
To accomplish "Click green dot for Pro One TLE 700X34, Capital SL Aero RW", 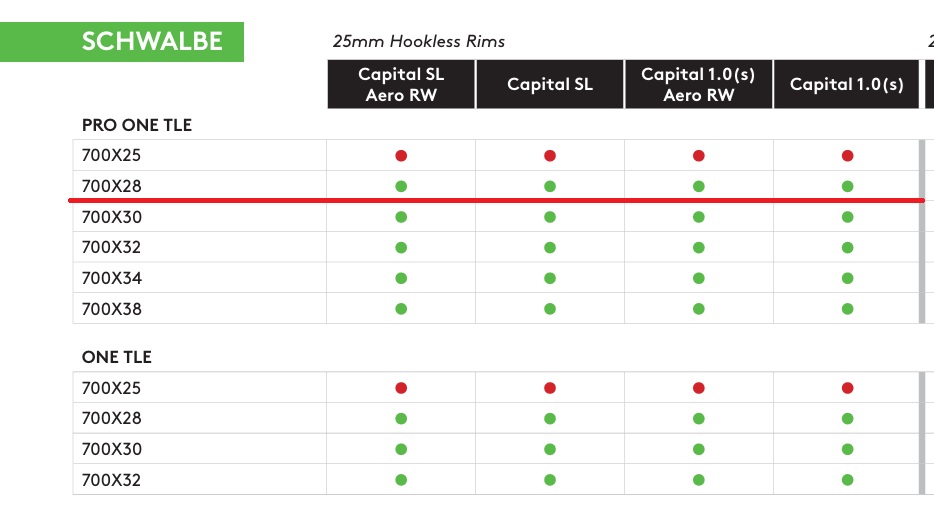I will [x=401, y=278].
